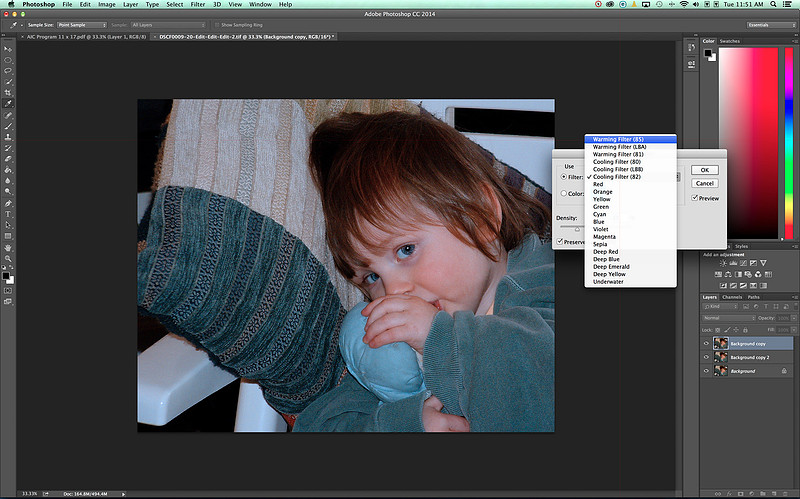Viewport: 800px width, 499px height.
Task: Click the Density slider handle
Action: point(576,227)
